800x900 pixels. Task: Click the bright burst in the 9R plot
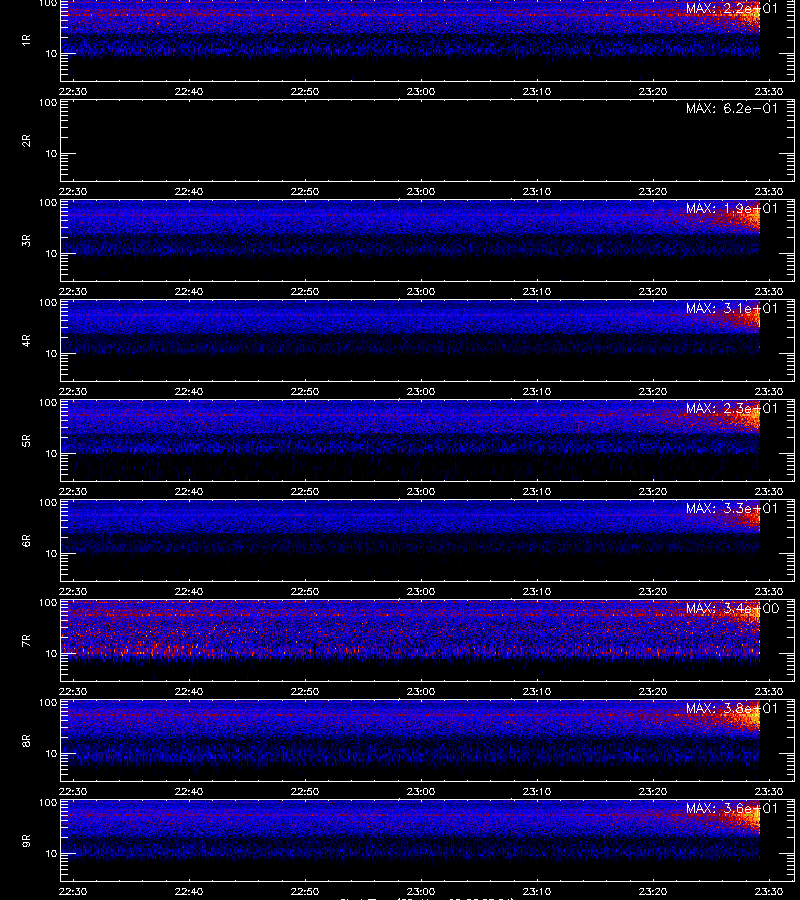(x=746, y=818)
